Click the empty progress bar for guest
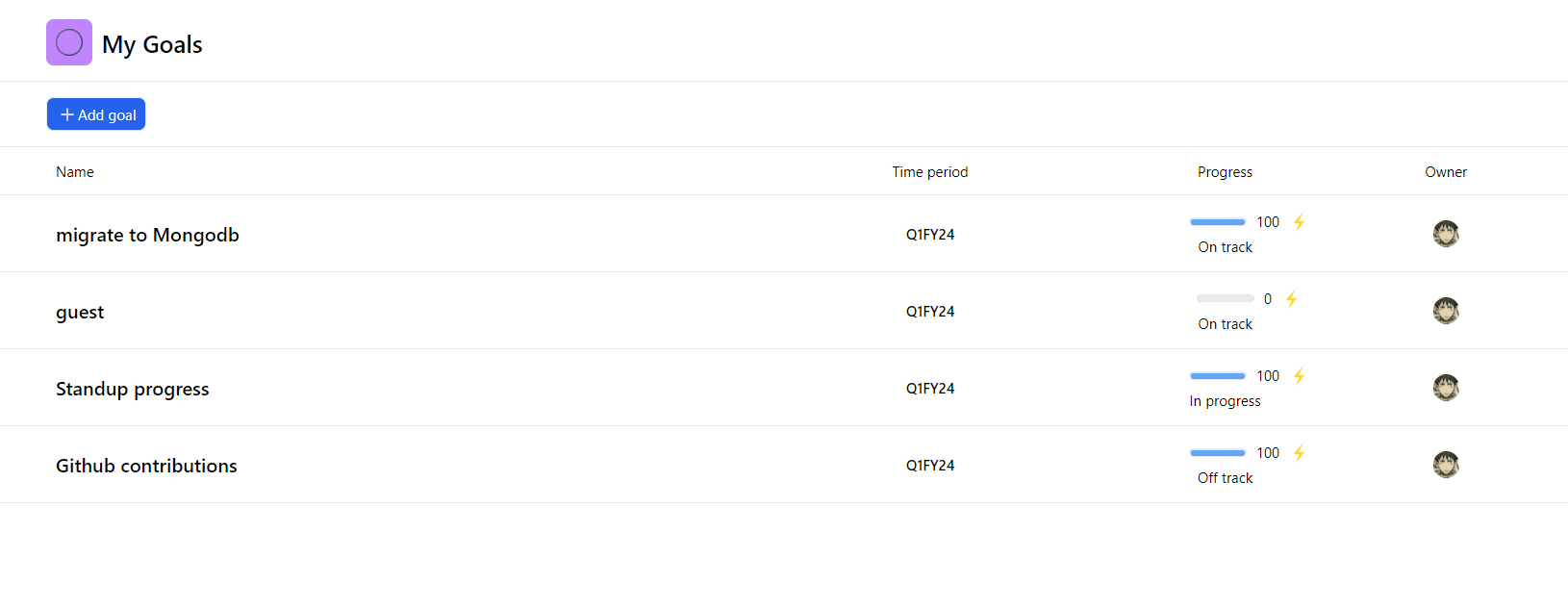The width and height of the screenshot is (1568, 609). pos(1225,298)
